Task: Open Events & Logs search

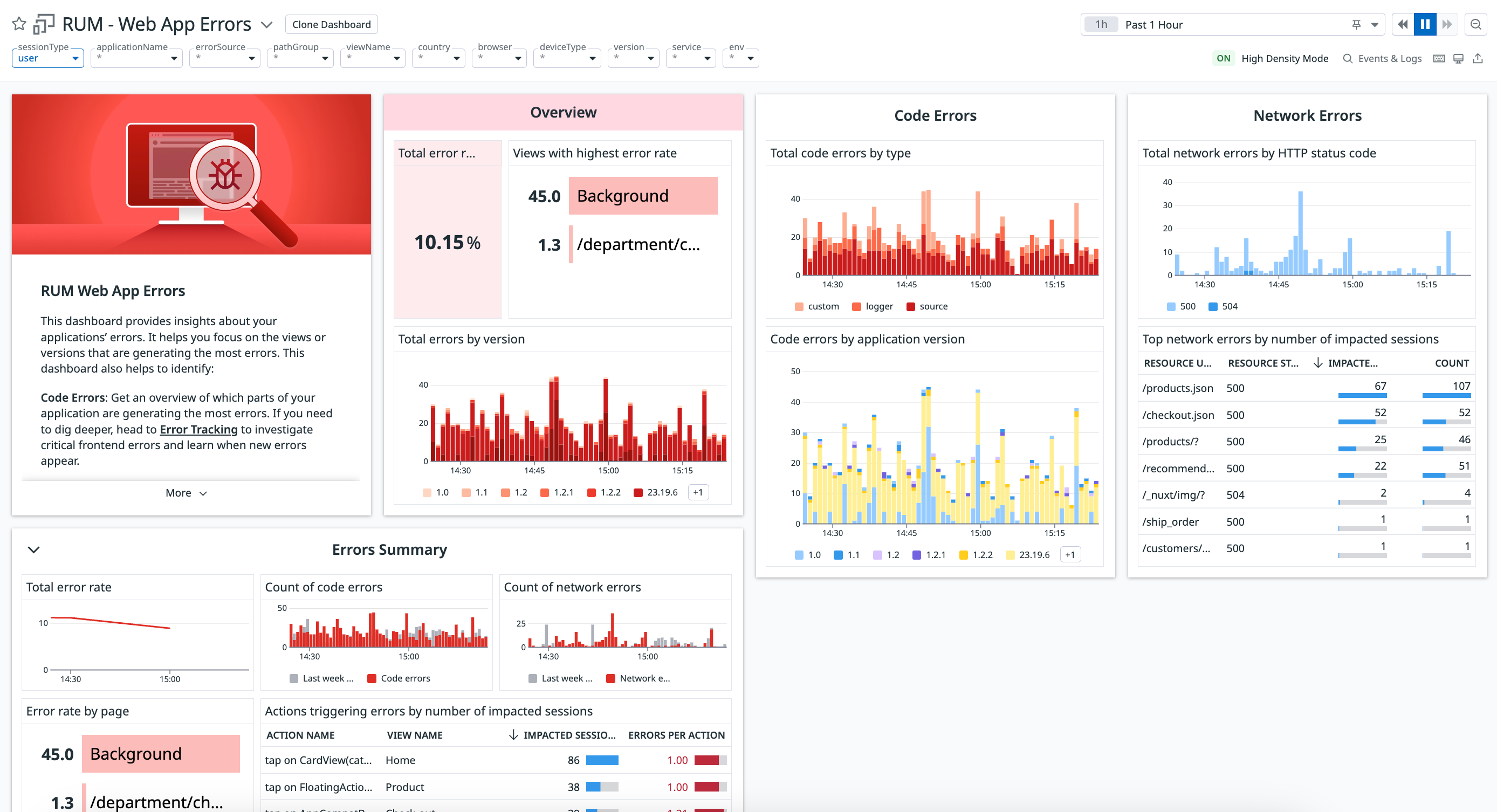Action: point(1382,58)
